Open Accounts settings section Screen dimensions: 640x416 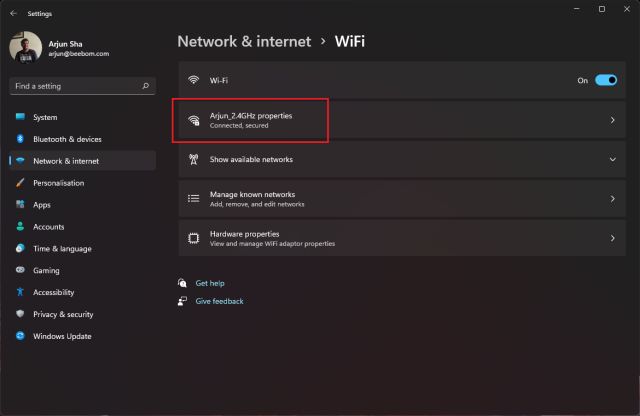48,227
